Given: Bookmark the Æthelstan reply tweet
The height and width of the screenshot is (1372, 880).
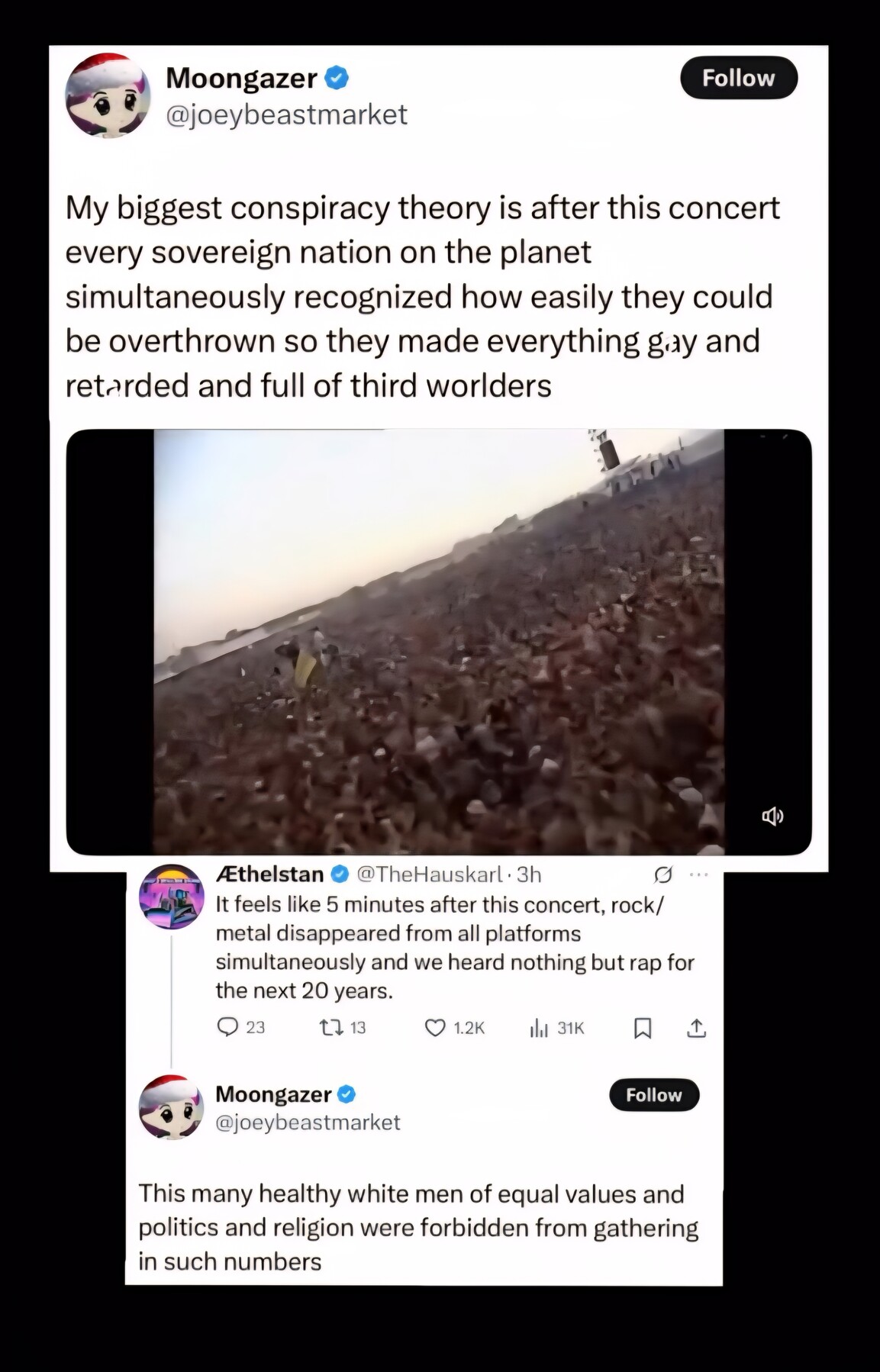Looking at the screenshot, I should pyautogui.click(x=643, y=1029).
